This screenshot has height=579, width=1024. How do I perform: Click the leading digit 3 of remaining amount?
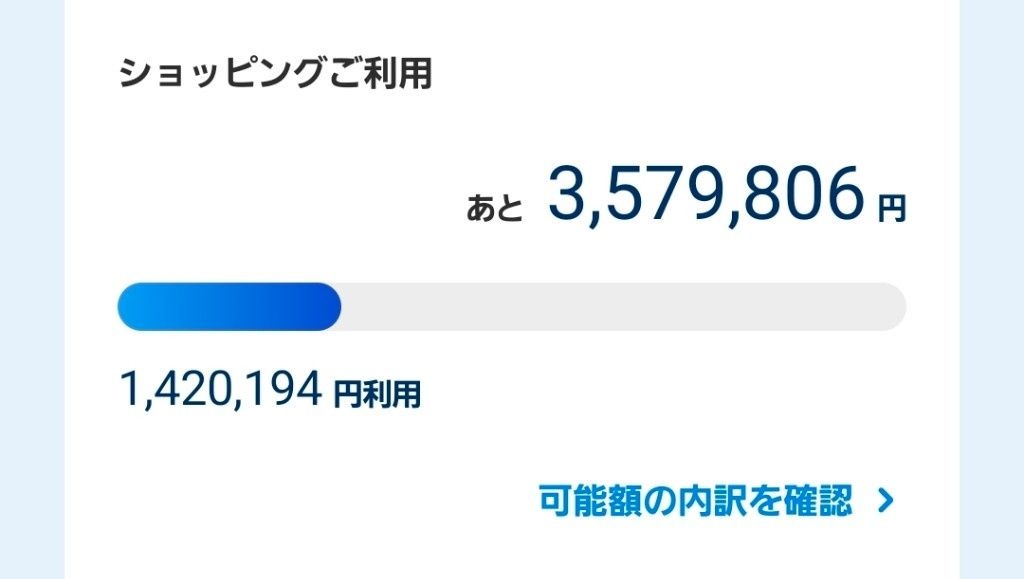(x=567, y=195)
